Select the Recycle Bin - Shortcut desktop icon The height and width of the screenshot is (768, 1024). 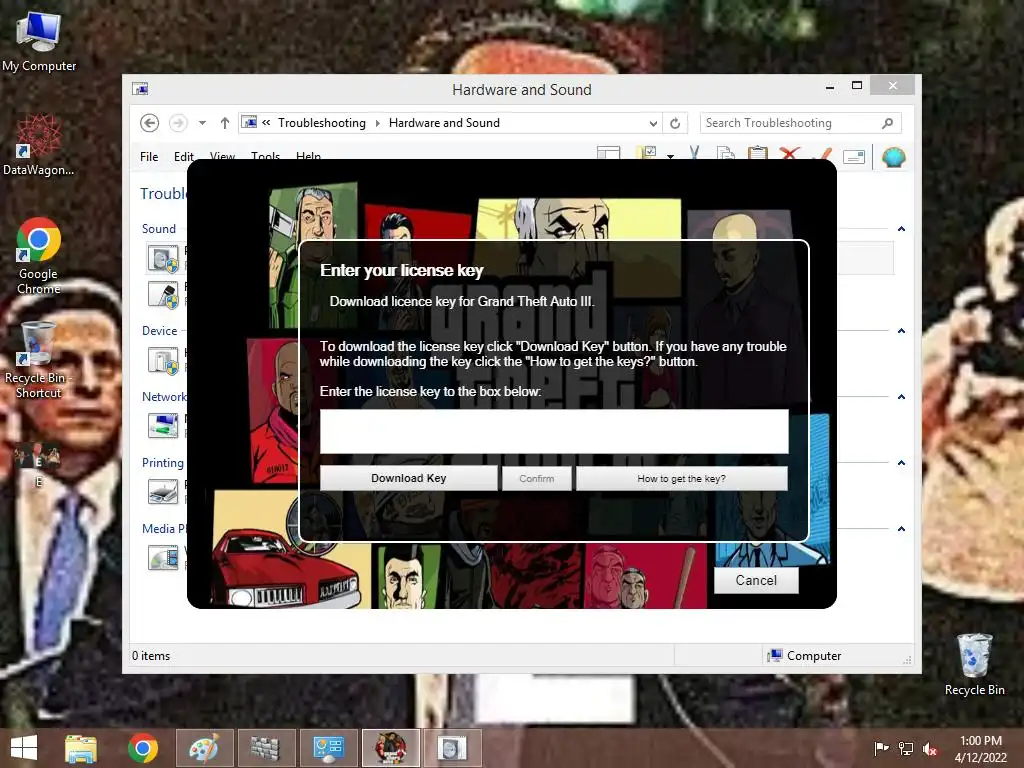point(38,360)
